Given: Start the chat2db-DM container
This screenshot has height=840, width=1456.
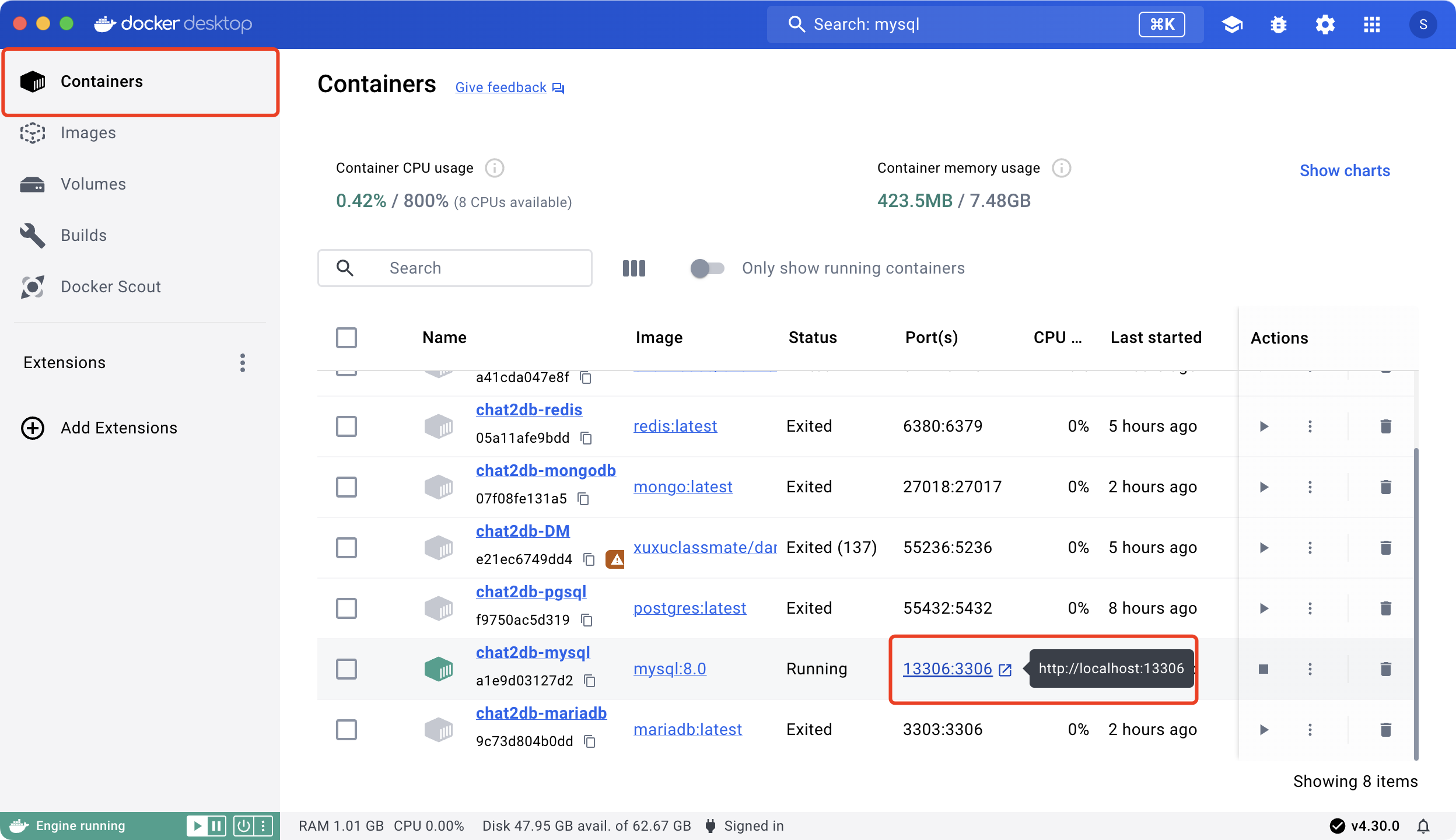Looking at the screenshot, I should coord(1263,548).
